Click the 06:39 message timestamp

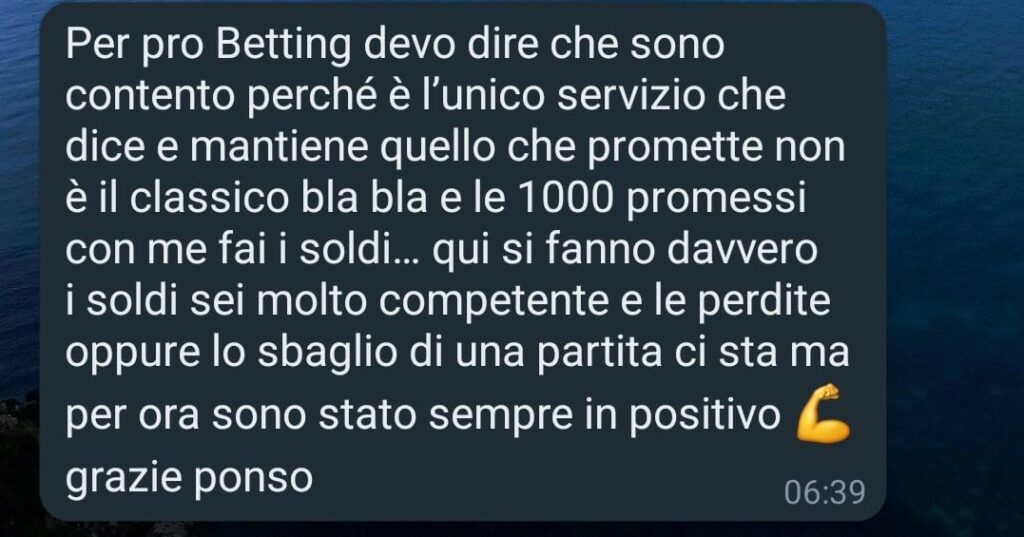[825, 493]
